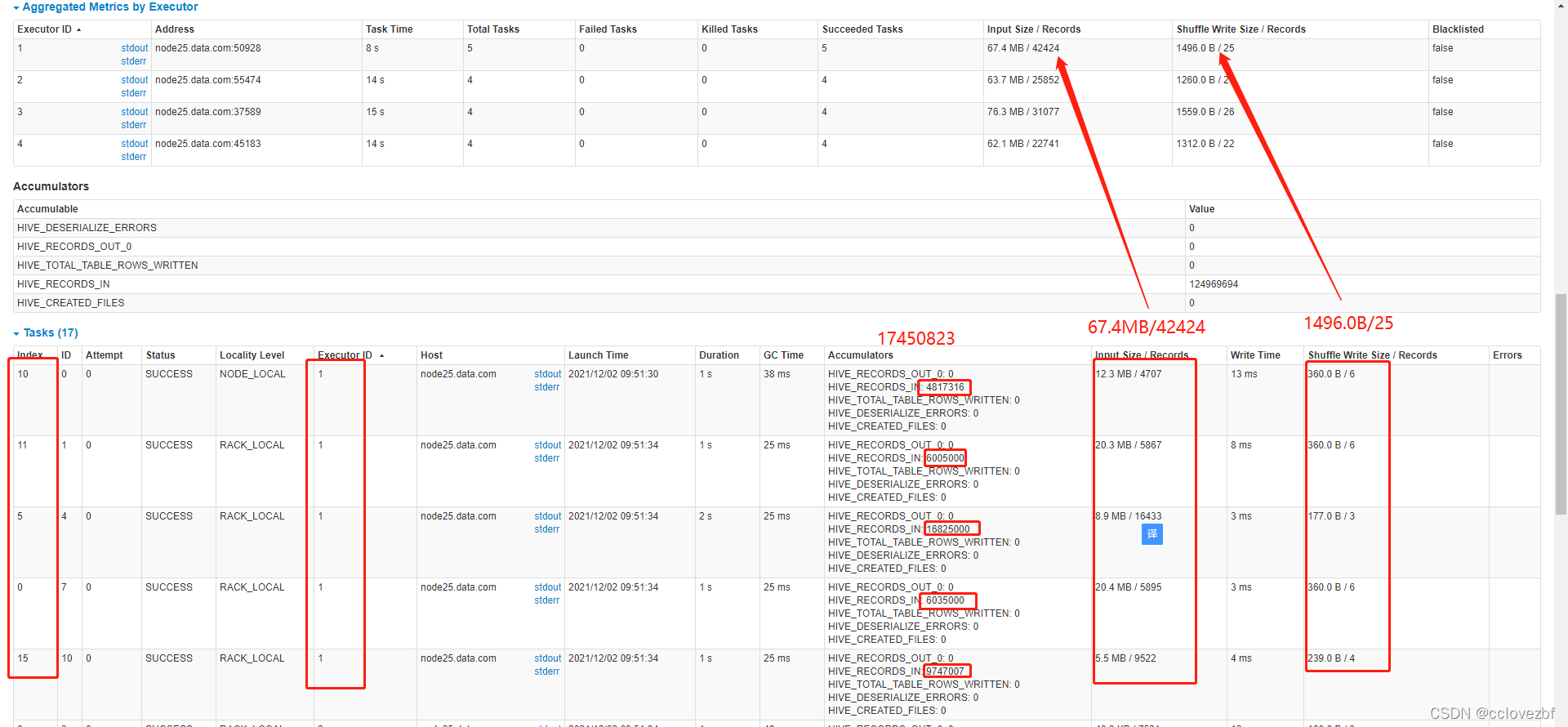Select address node25.data.com:37589

click(x=208, y=112)
